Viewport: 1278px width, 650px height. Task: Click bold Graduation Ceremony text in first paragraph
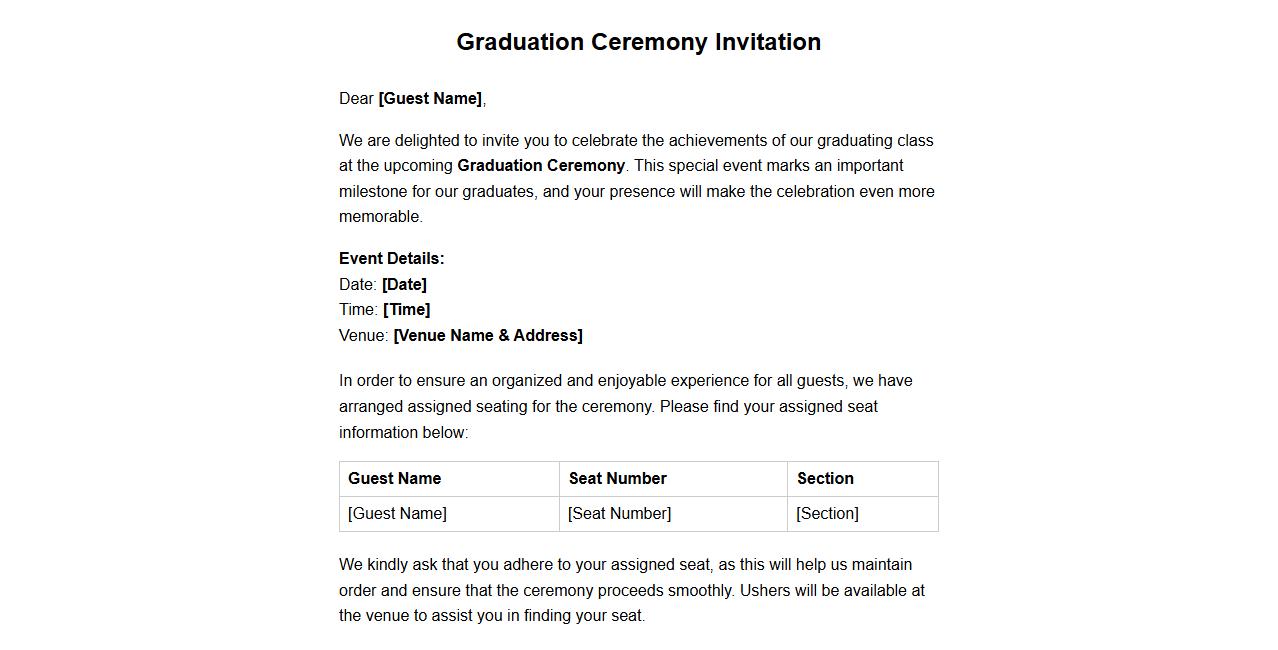(541, 166)
